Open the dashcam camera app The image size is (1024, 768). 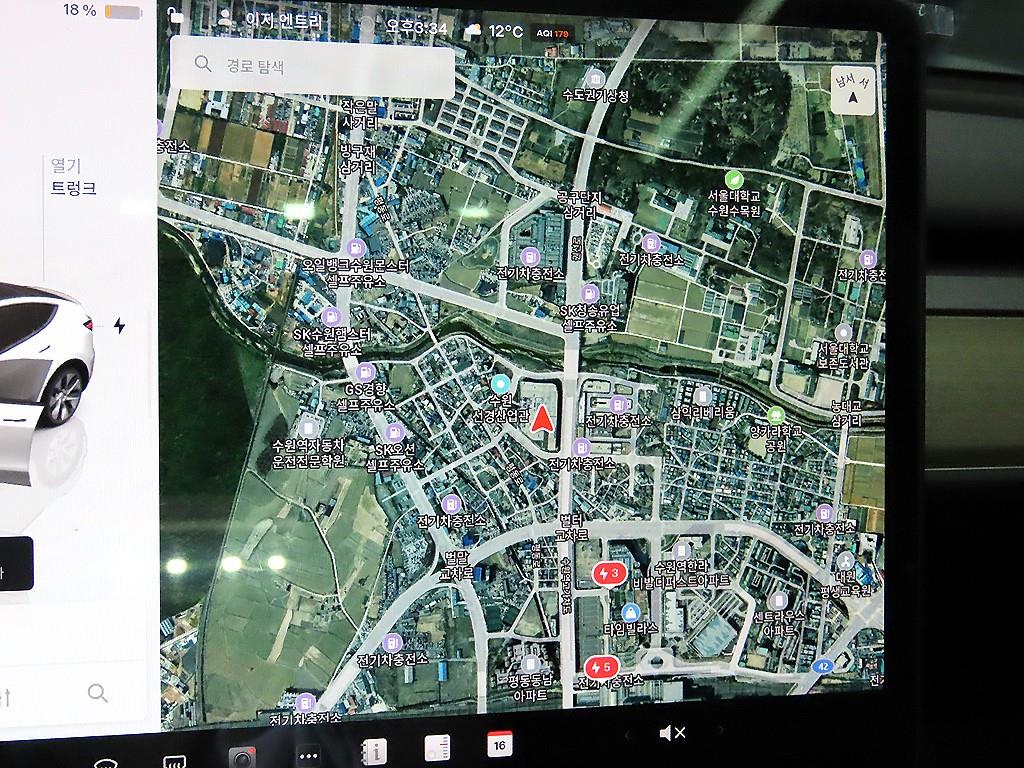[242, 756]
